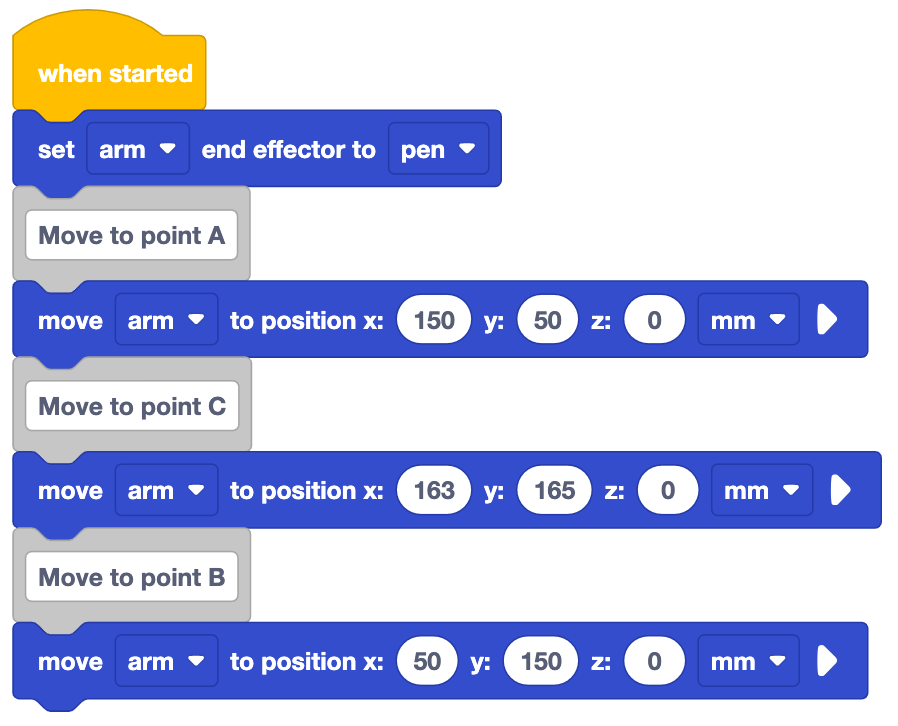898x726 pixels.
Task: Open the arm dropdown in set end effector block
Action: click(137, 149)
